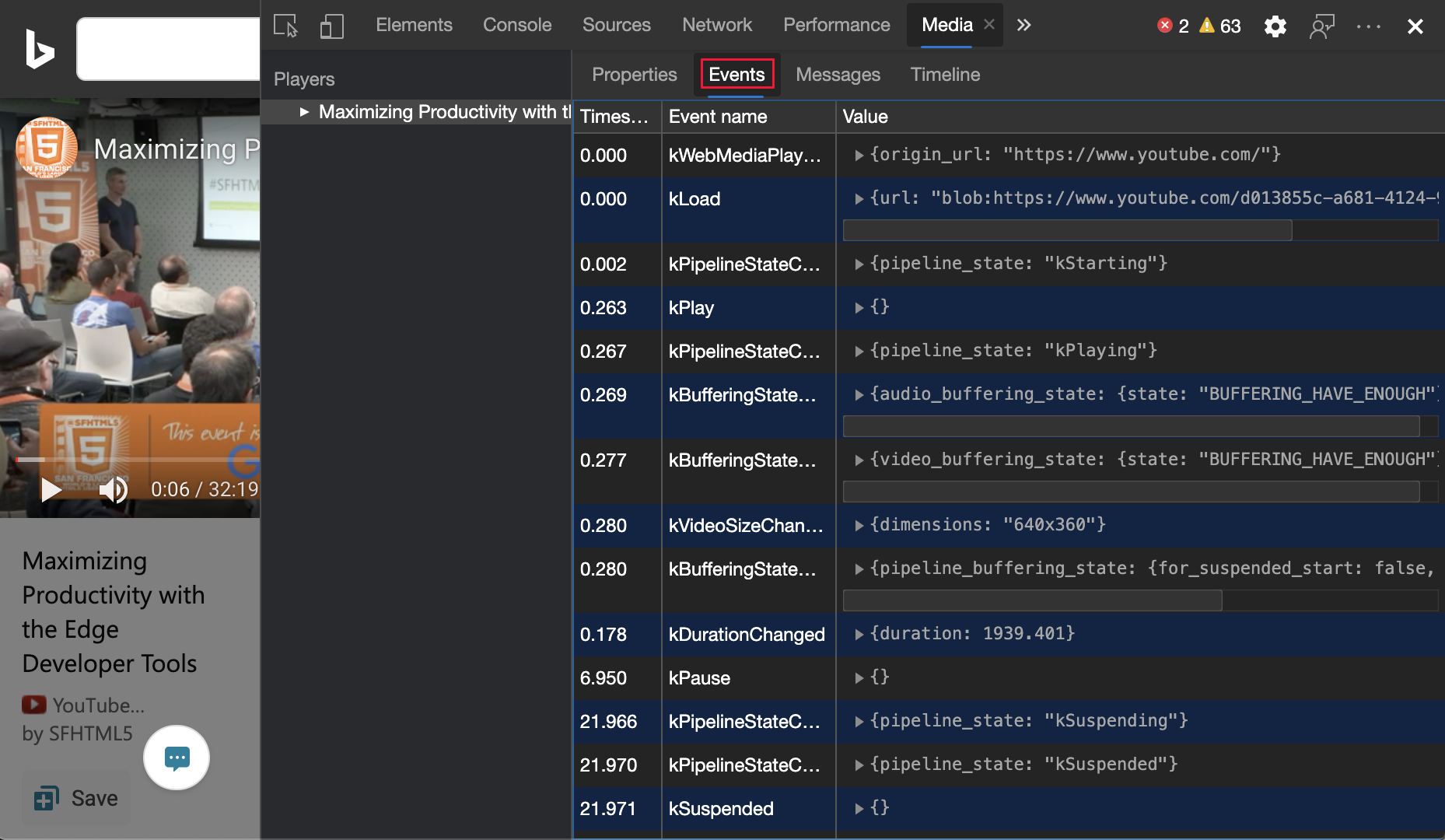Click the inspect element picker icon
1445x840 pixels.
tap(285, 26)
